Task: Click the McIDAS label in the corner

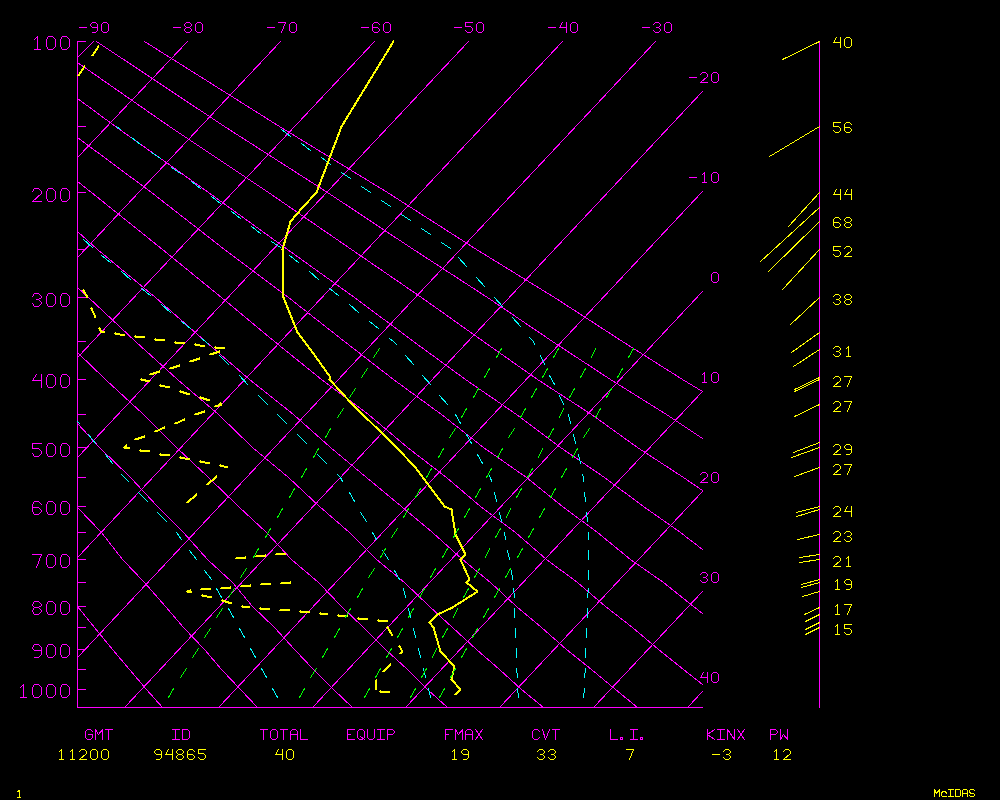Action: (x=953, y=793)
